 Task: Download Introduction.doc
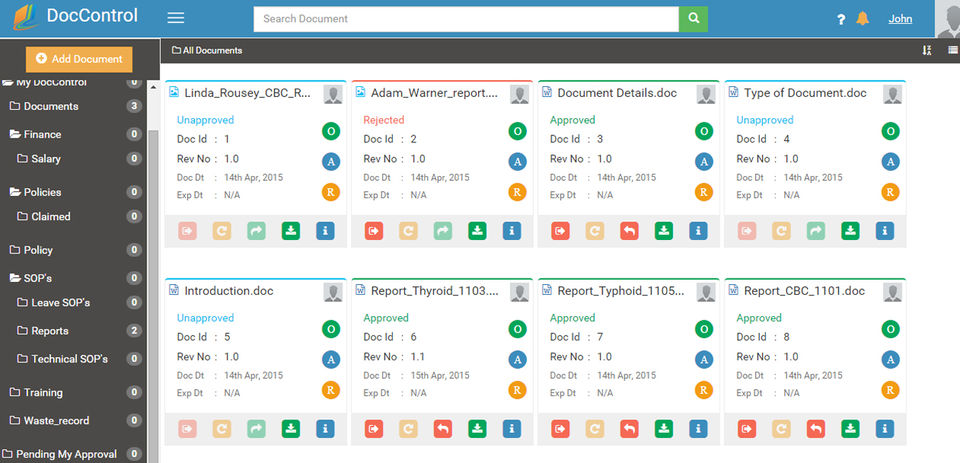pos(291,429)
